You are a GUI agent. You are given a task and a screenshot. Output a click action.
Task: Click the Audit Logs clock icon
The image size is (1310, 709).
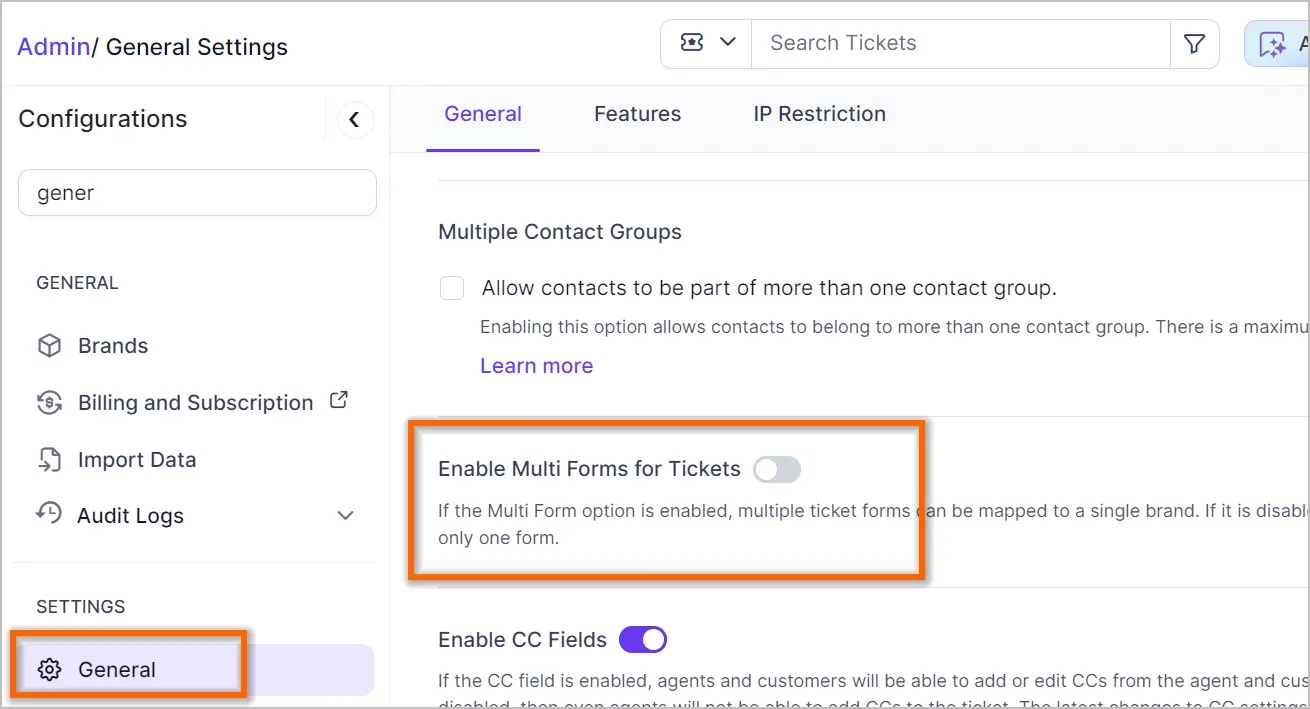coord(49,514)
